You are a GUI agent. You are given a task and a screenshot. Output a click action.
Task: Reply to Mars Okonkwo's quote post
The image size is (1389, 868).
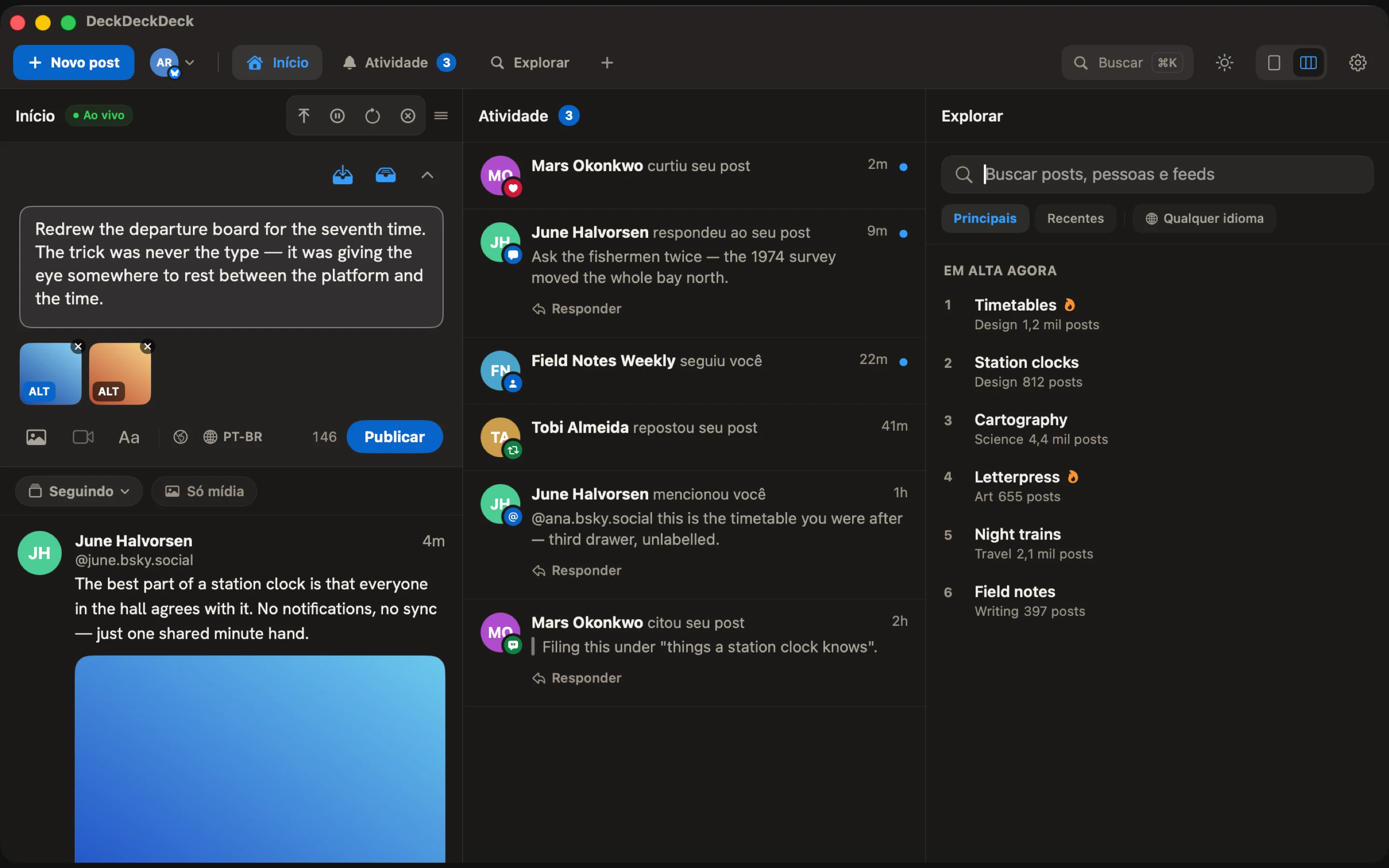tap(577, 678)
